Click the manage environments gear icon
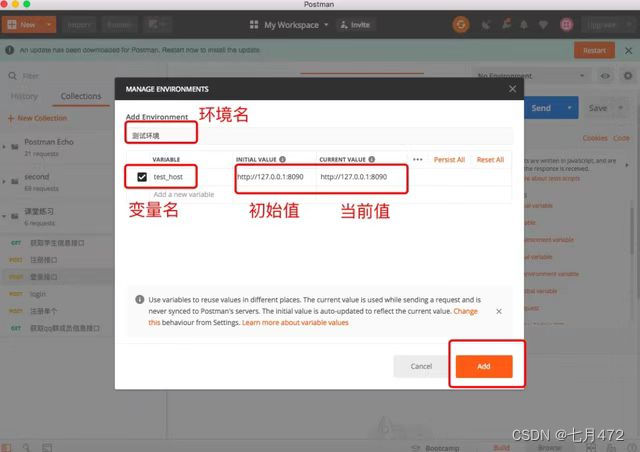Screen dimensions: 640x452 pos(628,76)
